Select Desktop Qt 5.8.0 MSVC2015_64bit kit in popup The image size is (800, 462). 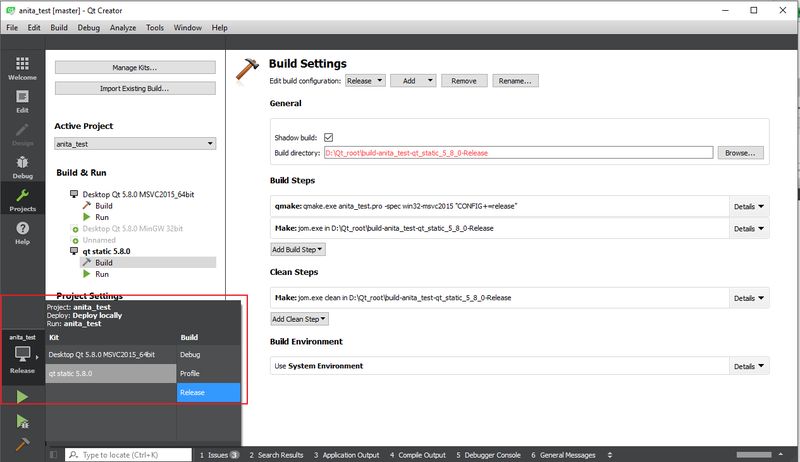[x=111, y=354]
